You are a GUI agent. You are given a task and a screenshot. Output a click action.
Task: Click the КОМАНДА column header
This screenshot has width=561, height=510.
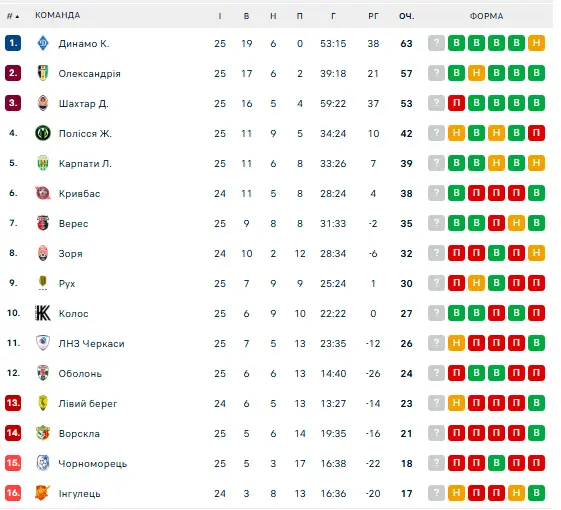(58, 15)
